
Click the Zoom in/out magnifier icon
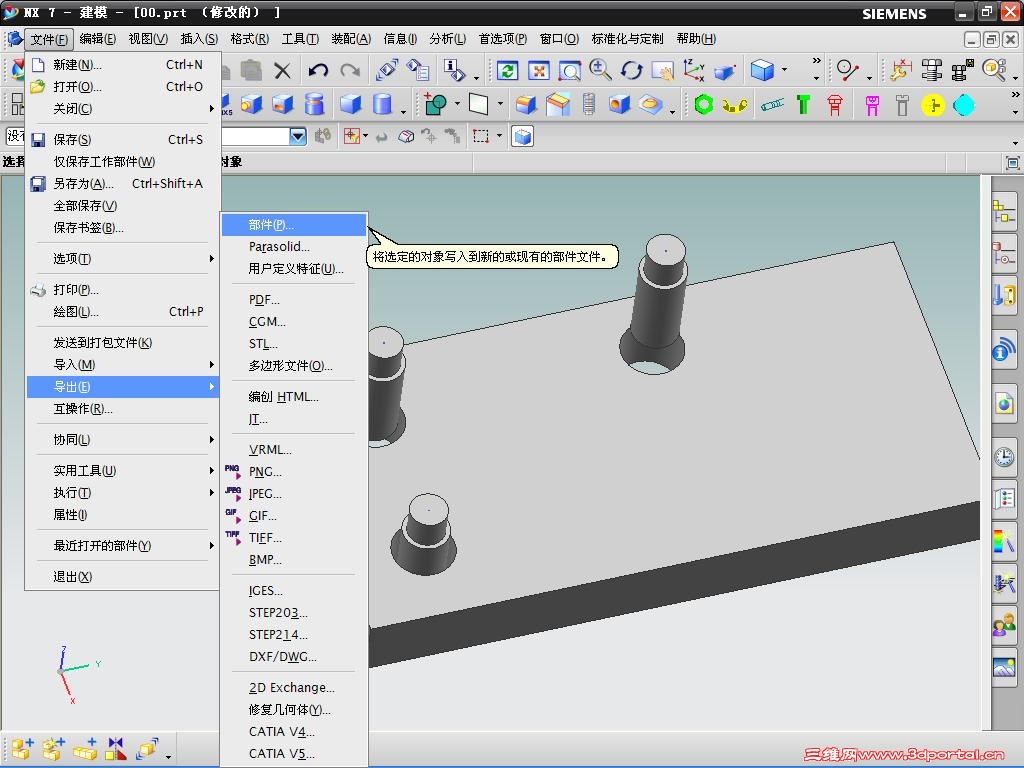point(600,70)
